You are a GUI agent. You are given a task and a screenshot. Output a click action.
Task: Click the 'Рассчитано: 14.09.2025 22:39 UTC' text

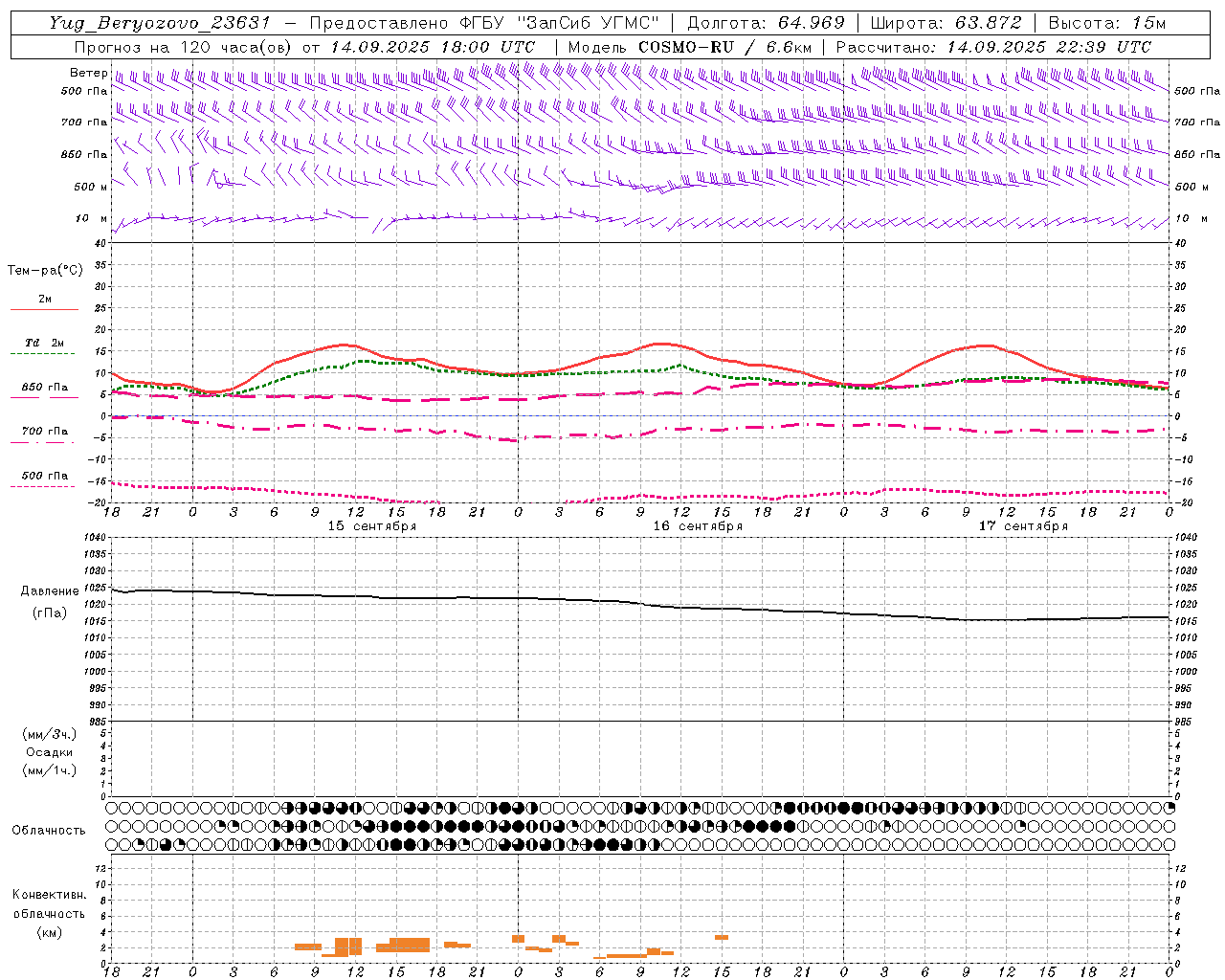pos(993,47)
